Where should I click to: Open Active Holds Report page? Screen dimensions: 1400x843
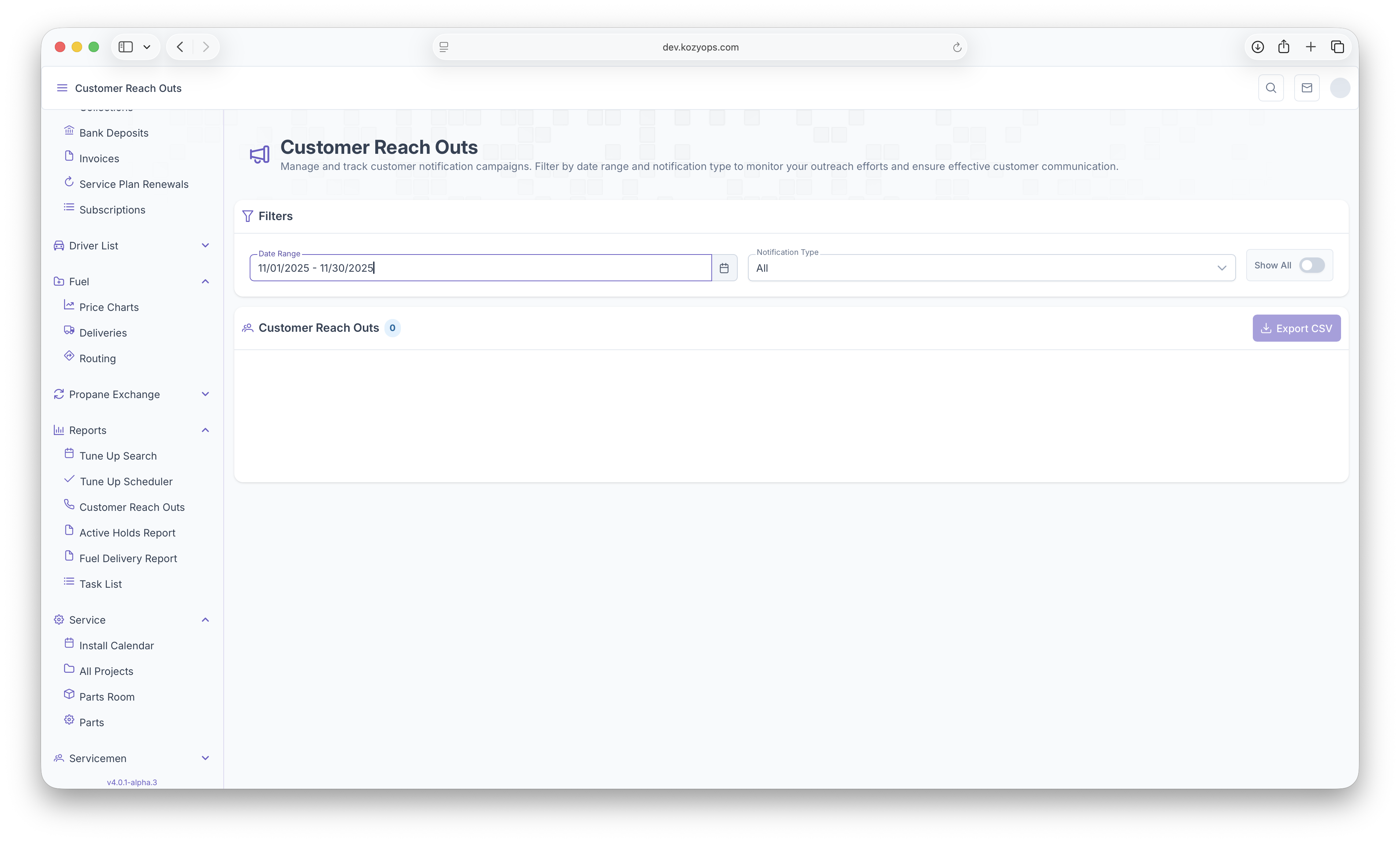point(127,533)
